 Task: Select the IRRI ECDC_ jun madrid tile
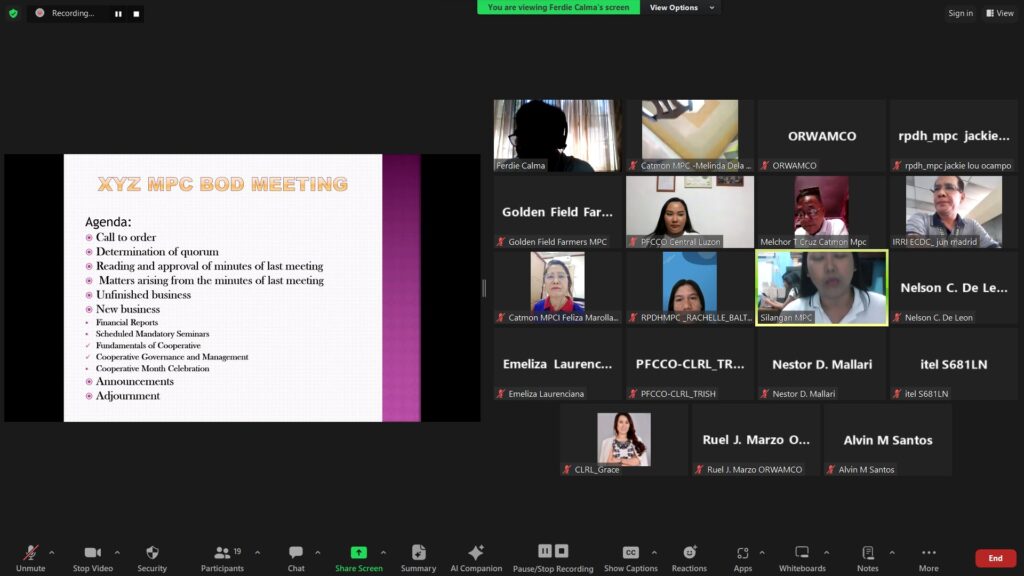[953, 212]
